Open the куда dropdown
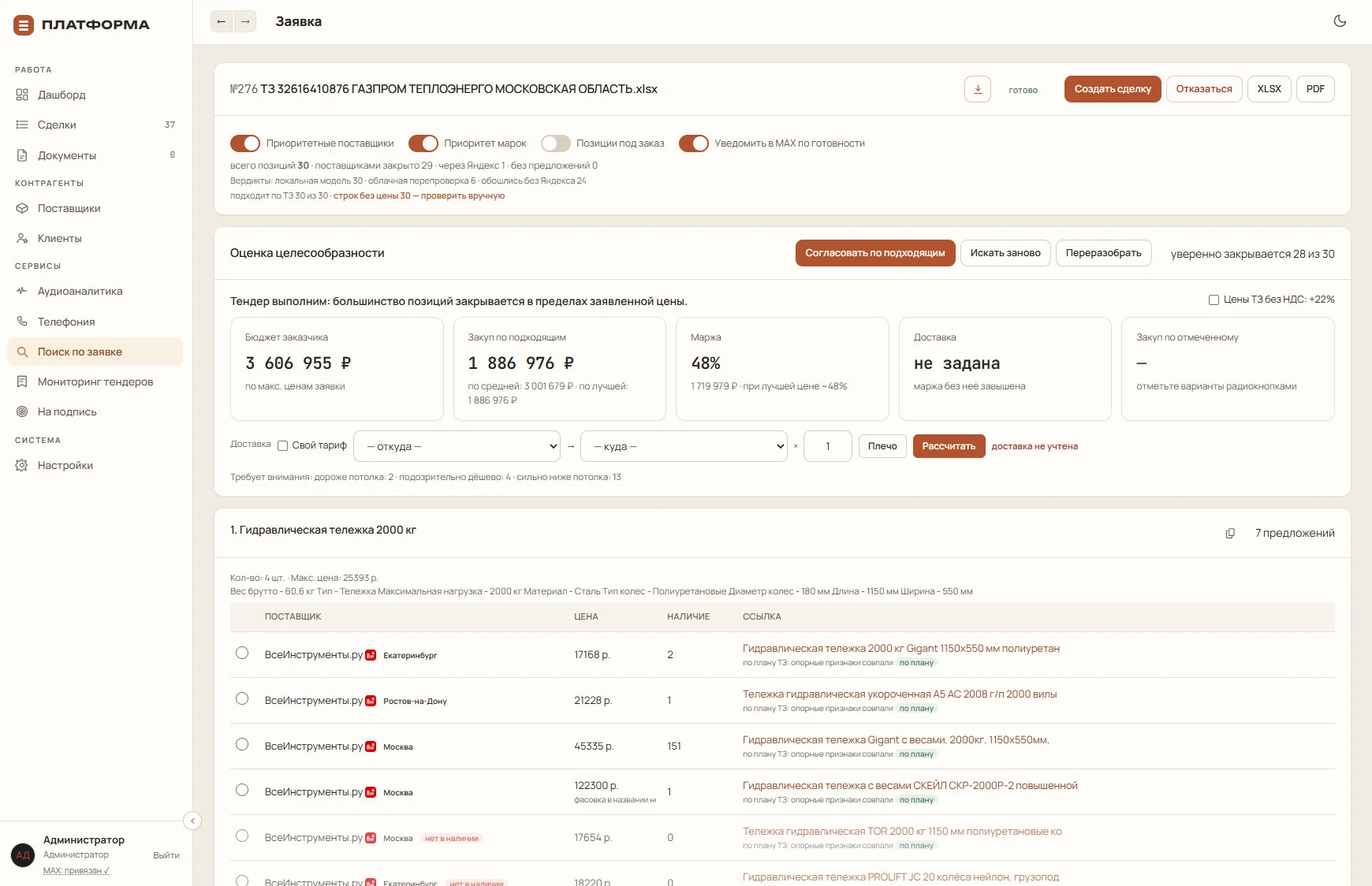 pyautogui.click(x=684, y=446)
